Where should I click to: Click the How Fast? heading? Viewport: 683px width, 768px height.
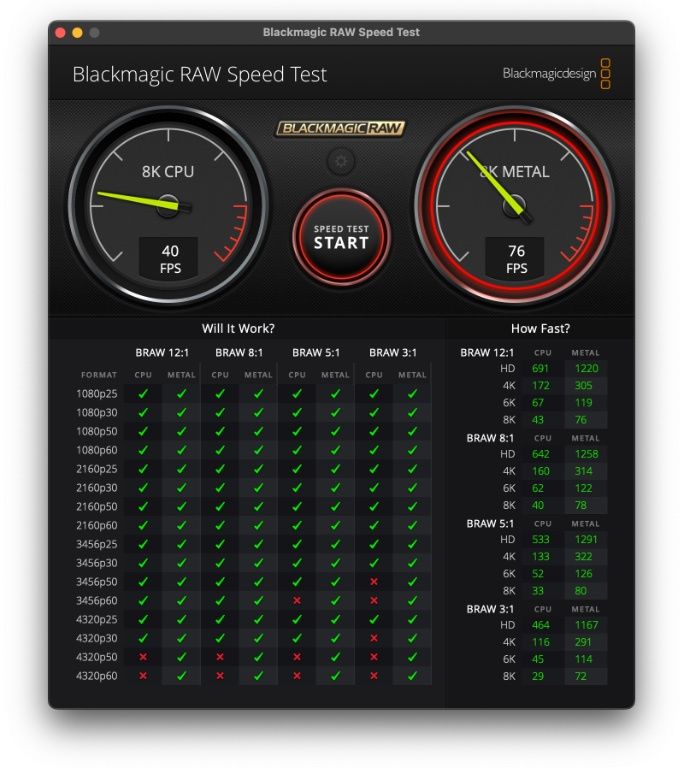pyautogui.click(x=540, y=329)
